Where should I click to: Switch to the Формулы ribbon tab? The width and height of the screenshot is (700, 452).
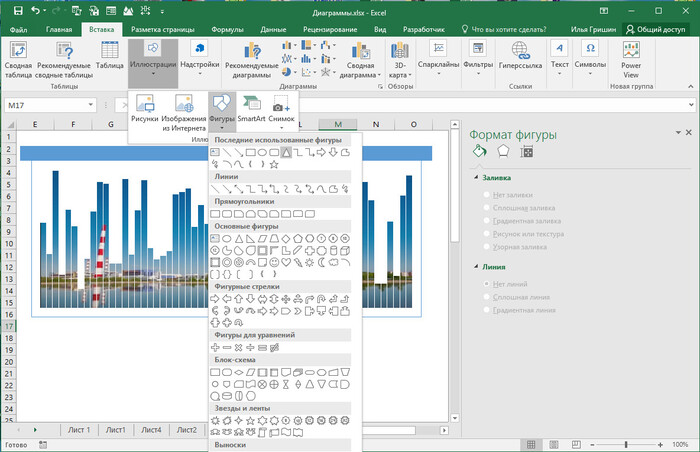227,30
